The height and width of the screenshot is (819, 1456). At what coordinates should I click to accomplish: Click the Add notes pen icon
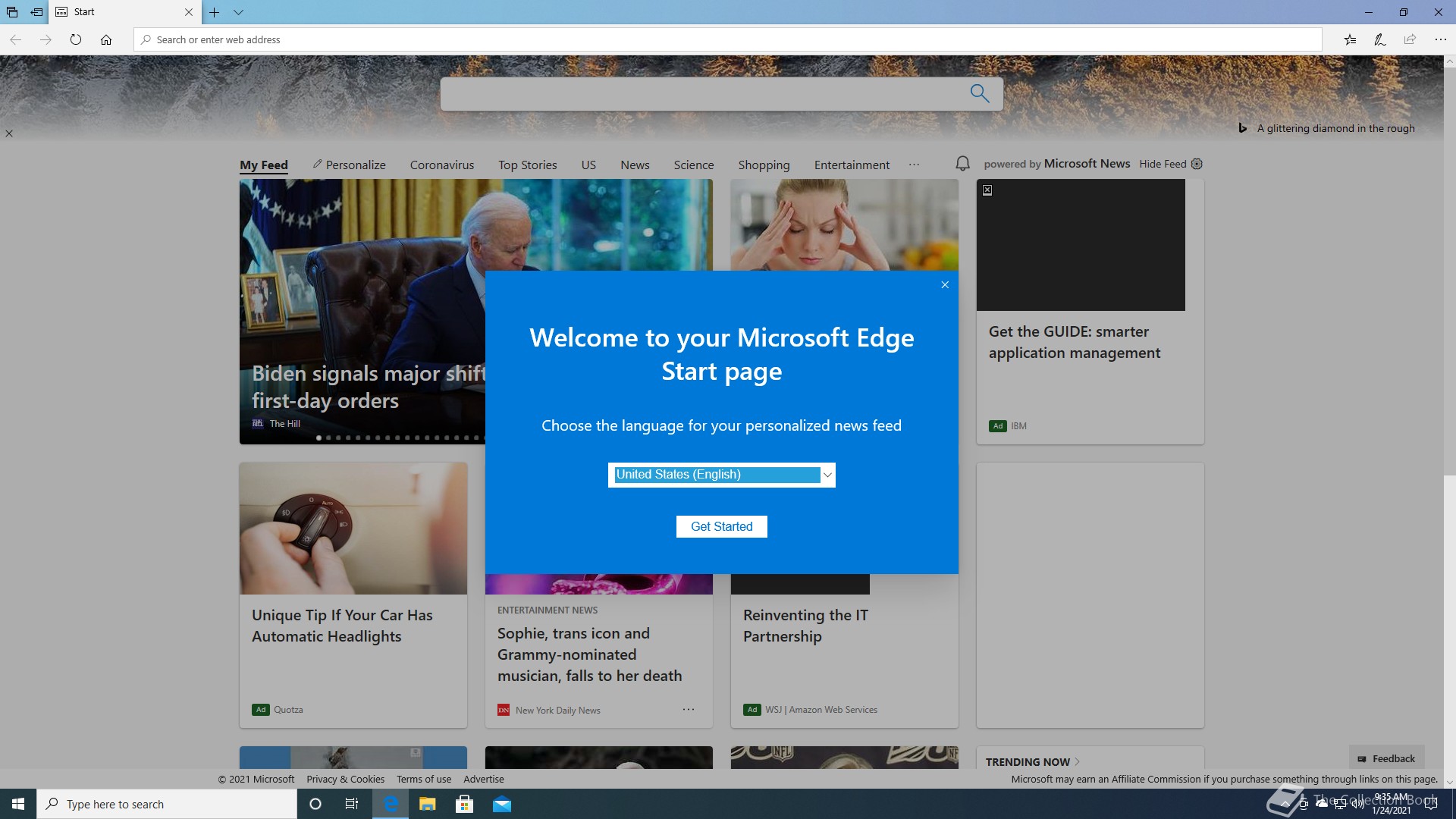point(1380,39)
